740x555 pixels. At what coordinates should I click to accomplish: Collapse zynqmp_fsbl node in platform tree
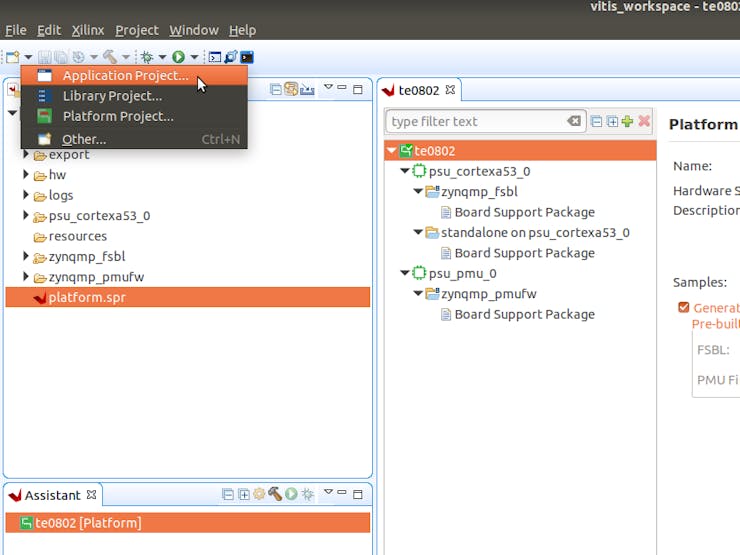point(418,191)
